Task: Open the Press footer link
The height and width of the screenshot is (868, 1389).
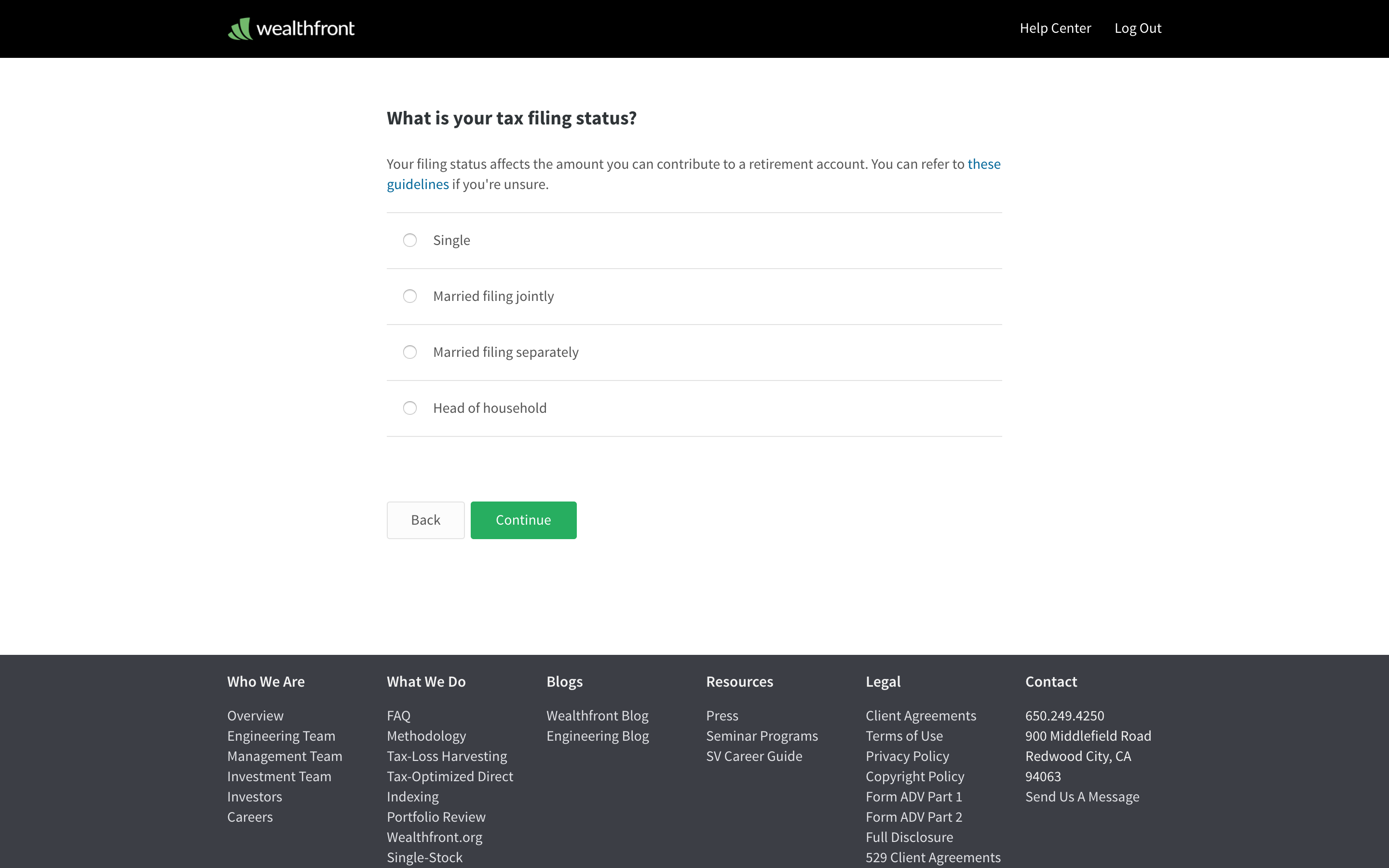Action: 722,716
